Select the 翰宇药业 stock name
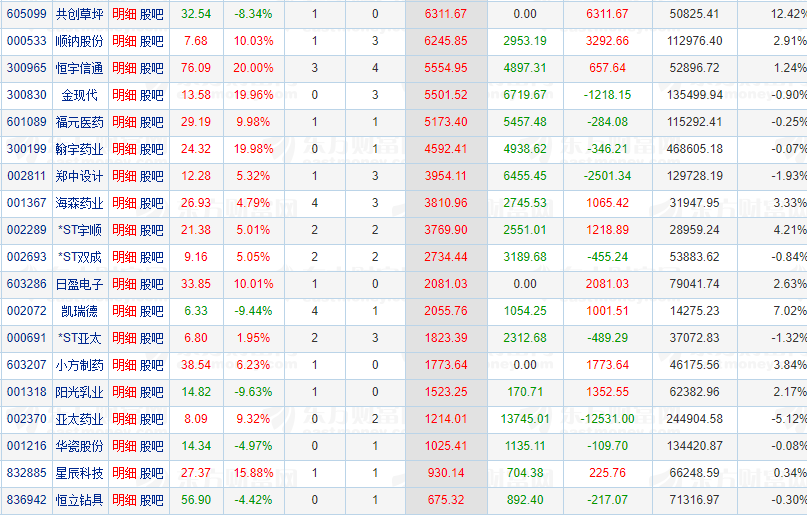 79,149
